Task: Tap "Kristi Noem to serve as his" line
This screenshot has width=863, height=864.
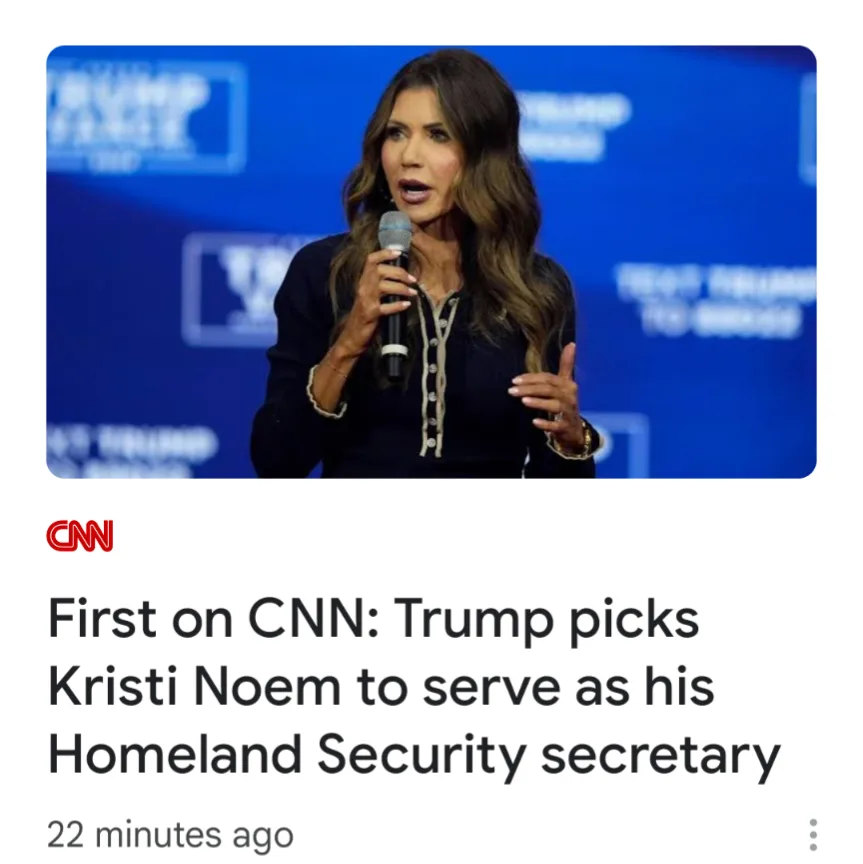Action: 381,687
